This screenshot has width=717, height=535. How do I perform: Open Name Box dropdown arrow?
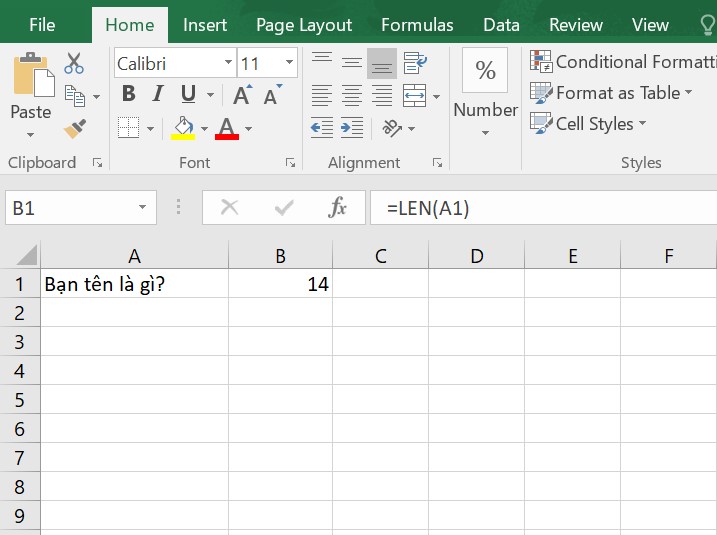click(x=143, y=208)
